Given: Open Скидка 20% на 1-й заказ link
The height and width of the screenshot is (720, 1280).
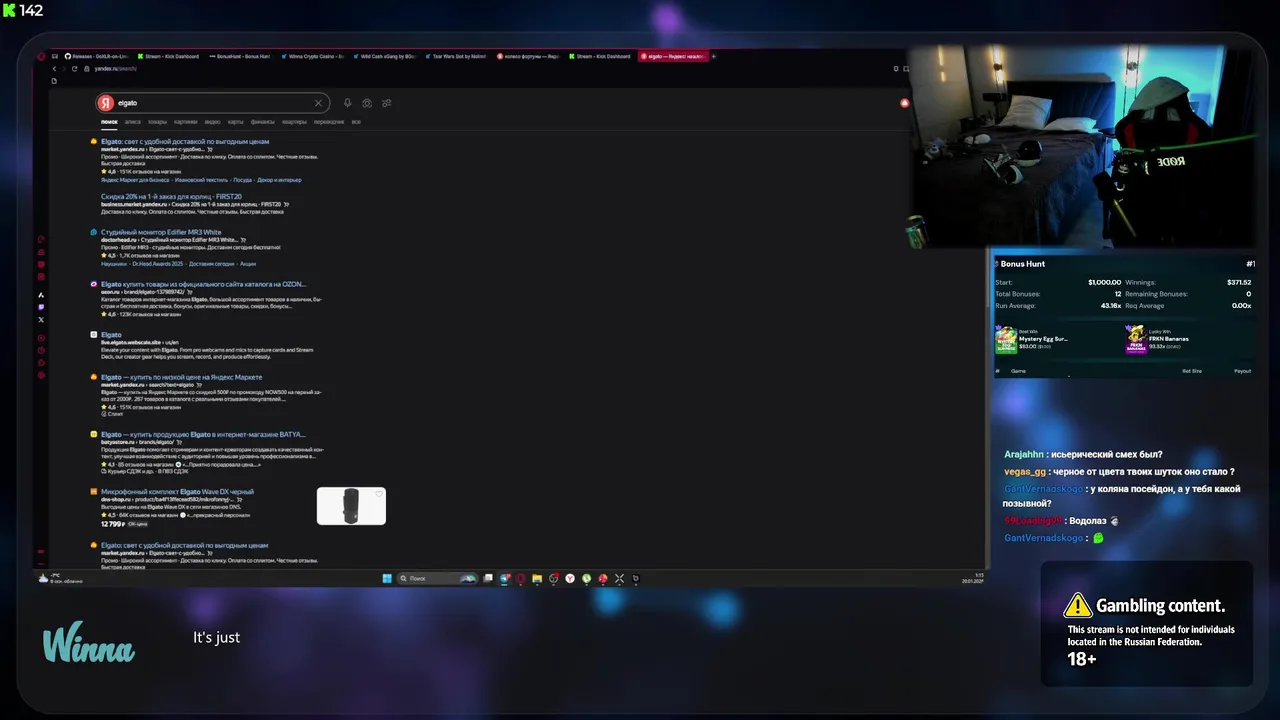Looking at the screenshot, I should (x=171, y=197).
